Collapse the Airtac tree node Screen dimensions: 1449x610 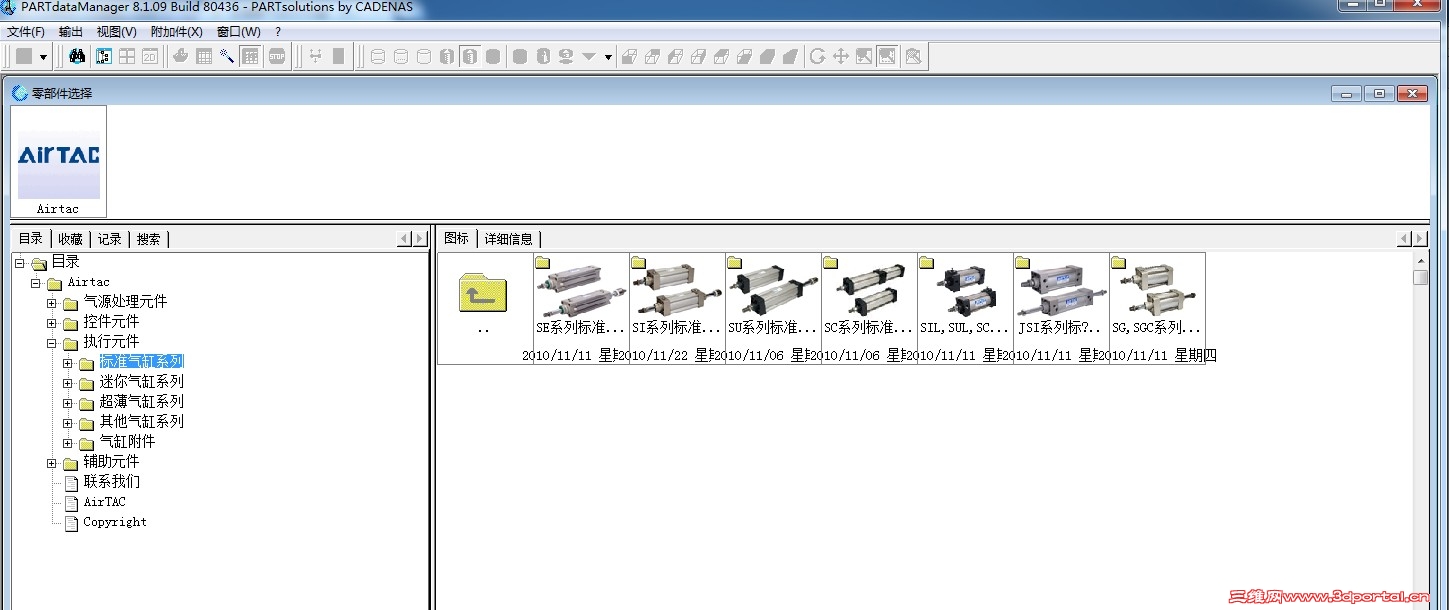click(x=36, y=283)
